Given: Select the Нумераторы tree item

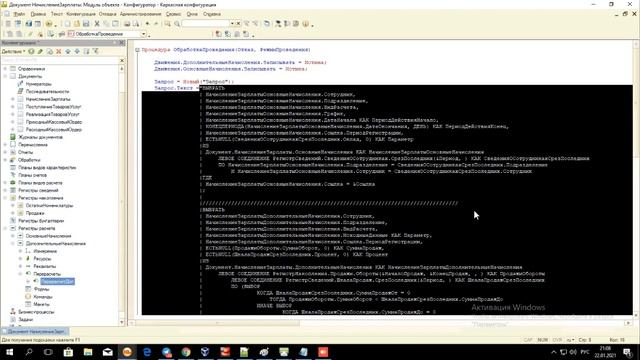Looking at the screenshot, I should (x=38, y=84).
